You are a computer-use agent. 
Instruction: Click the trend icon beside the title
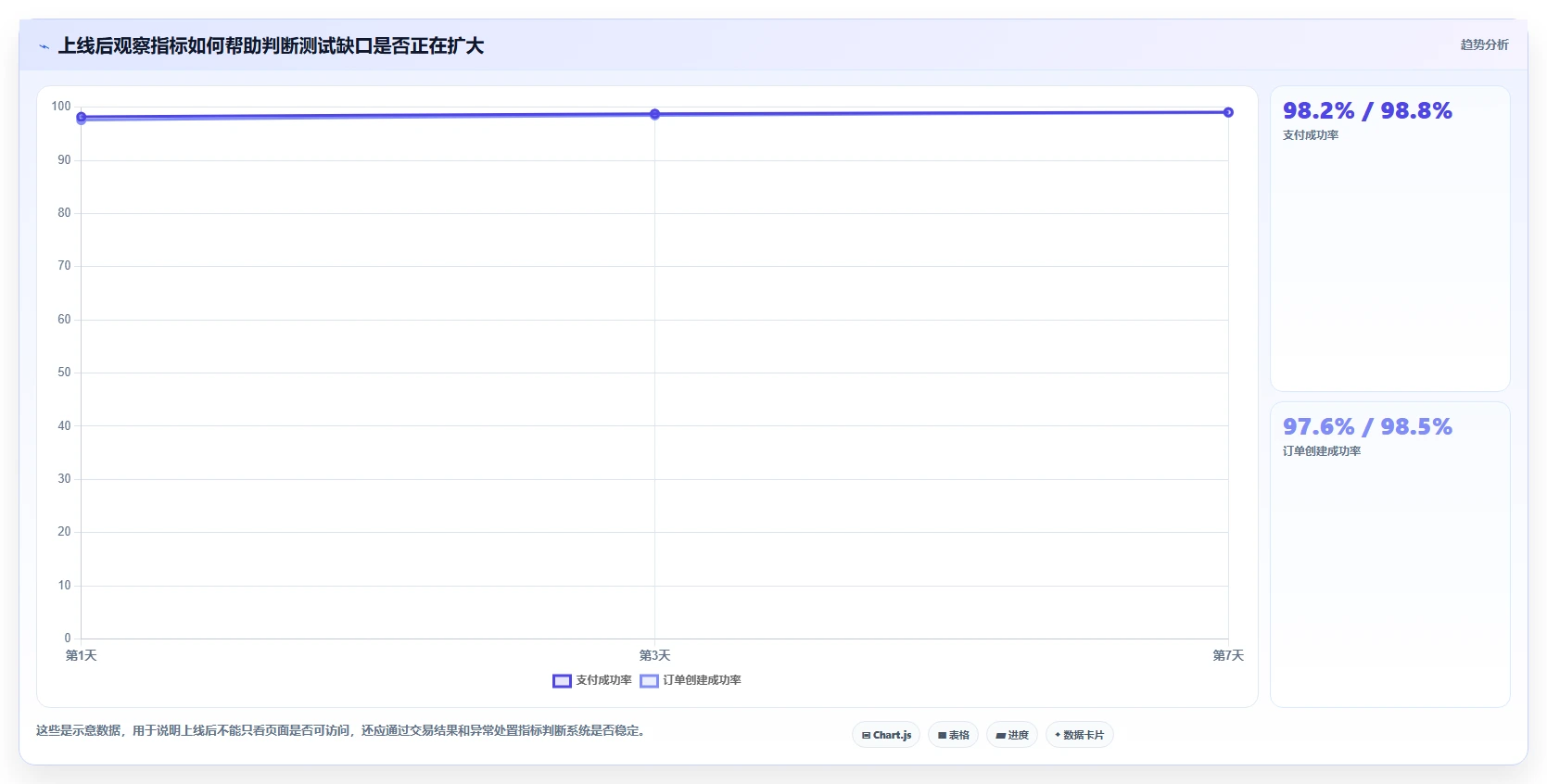(x=44, y=46)
